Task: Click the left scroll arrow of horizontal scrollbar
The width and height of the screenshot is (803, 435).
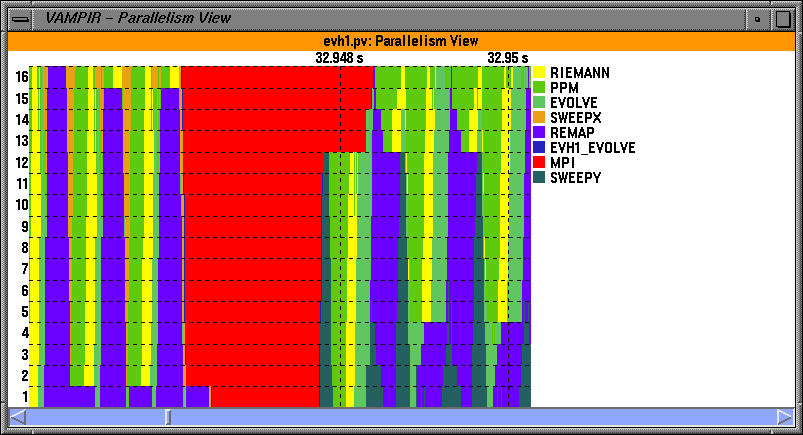Action: coord(18,417)
